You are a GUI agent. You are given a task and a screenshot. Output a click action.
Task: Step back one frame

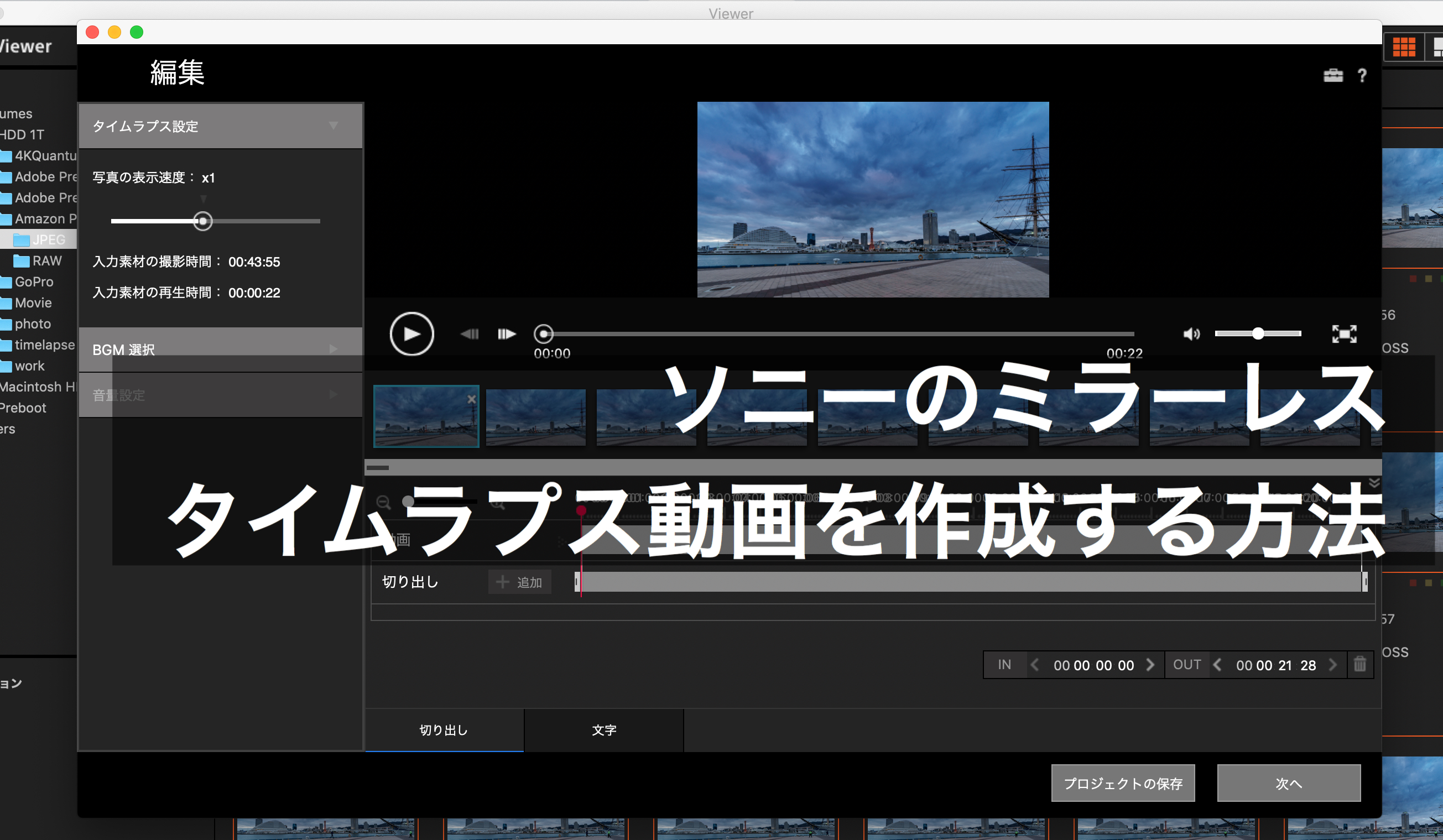[x=470, y=334]
